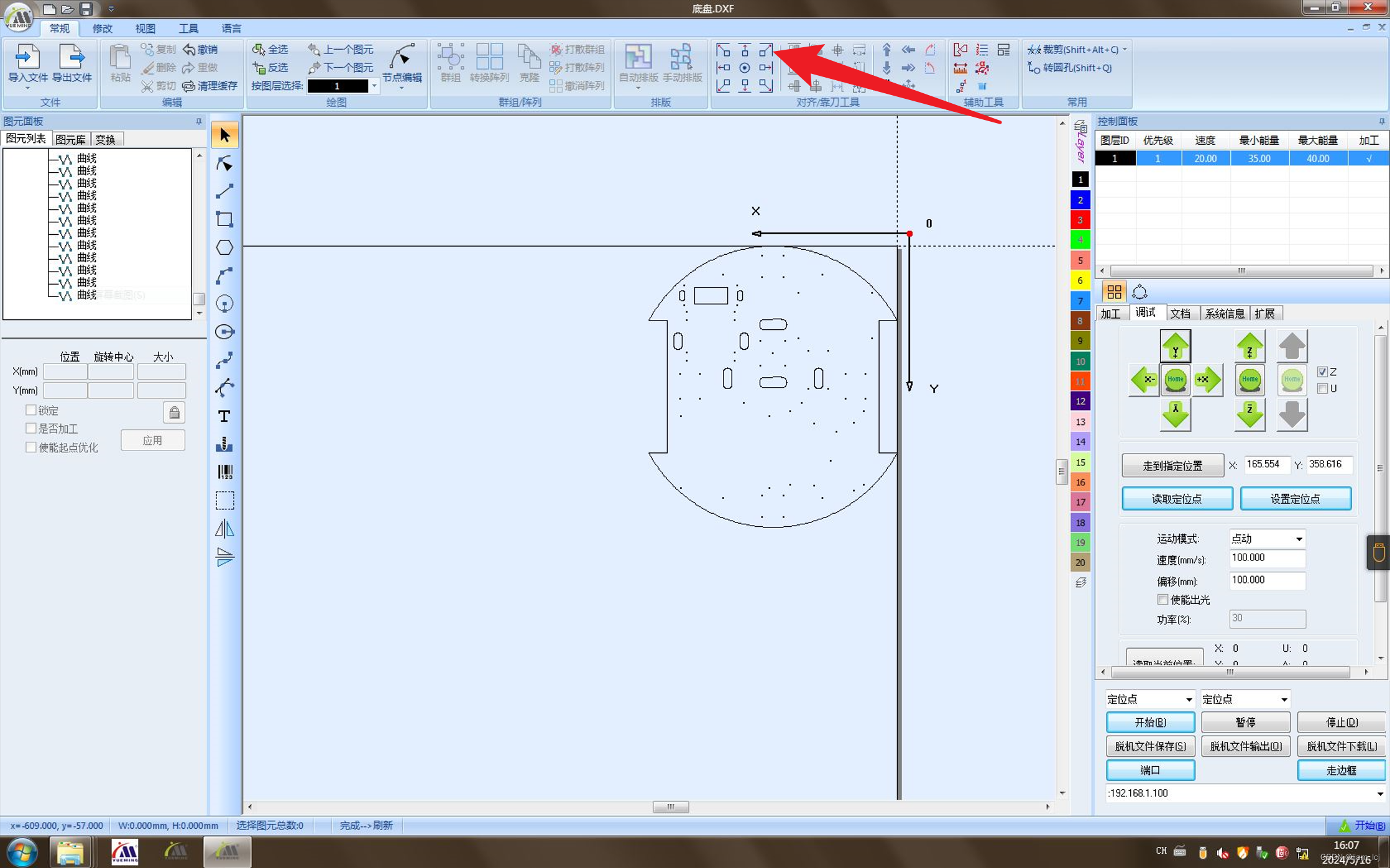Toggle the Z axis checkbox
Image resolution: width=1390 pixels, height=868 pixels.
[1322, 372]
